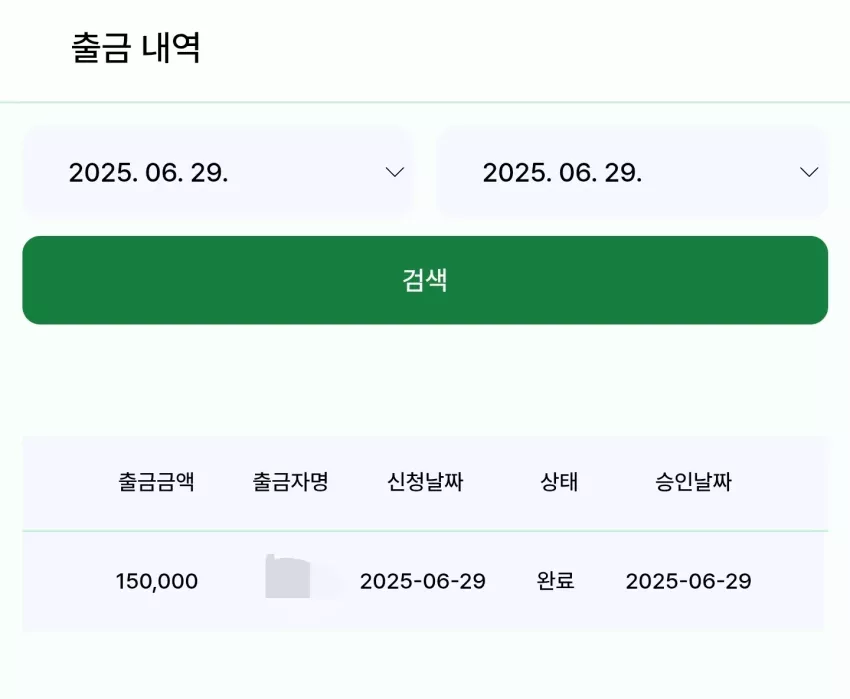Click the 완료 status text
Screen dimensions: 850x699
tap(556, 581)
